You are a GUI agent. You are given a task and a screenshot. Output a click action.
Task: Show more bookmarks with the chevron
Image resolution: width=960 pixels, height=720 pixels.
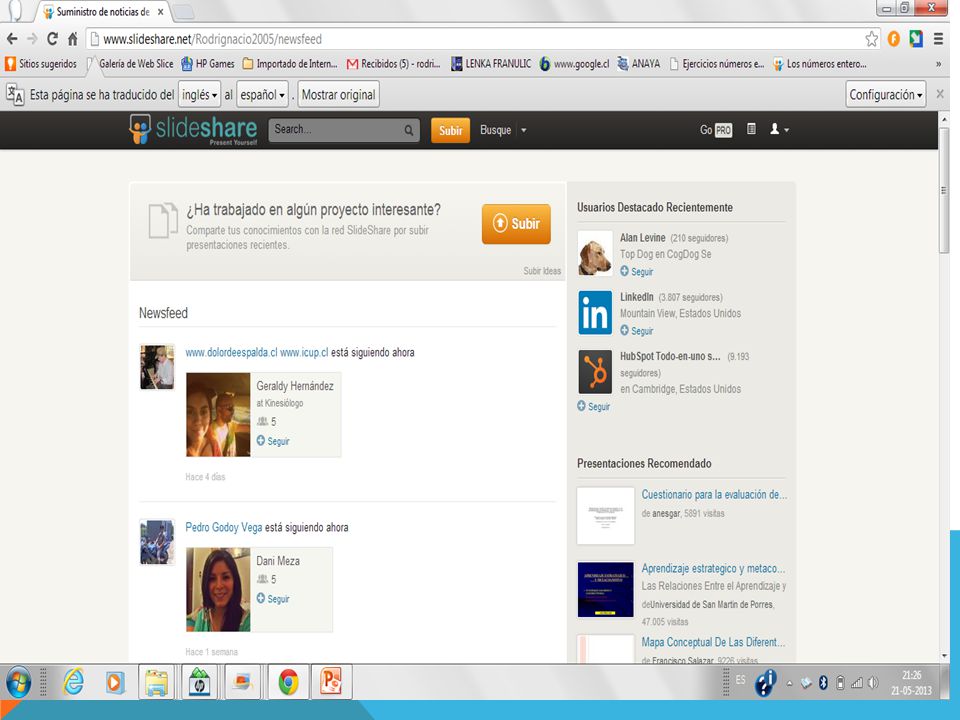[x=939, y=64]
